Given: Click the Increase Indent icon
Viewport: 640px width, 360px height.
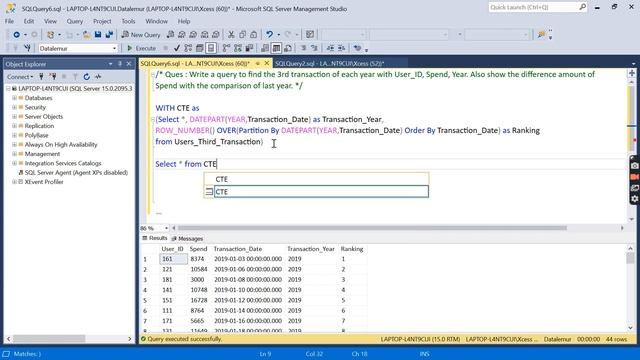Looking at the screenshot, I should pos(342,48).
